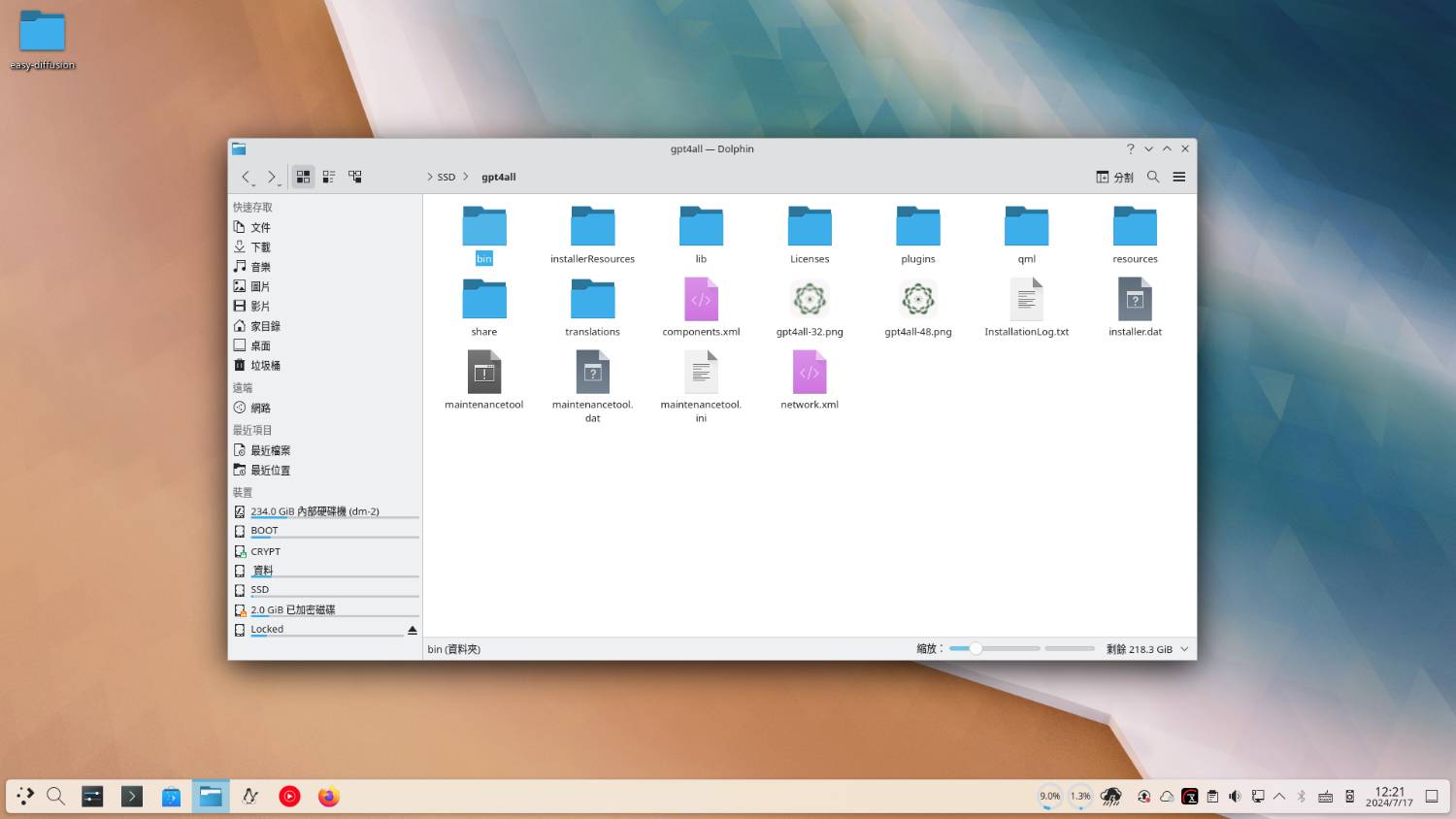The width and height of the screenshot is (1456, 819).
Task: Click the Split view button
Action: (1114, 177)
